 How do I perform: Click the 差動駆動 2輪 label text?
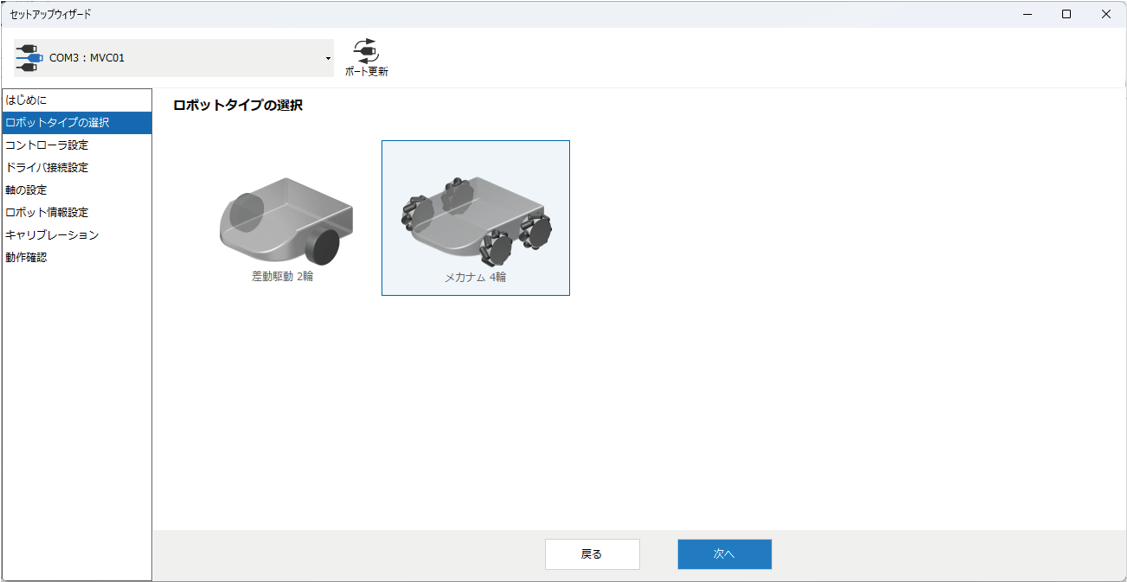[284, 276]
